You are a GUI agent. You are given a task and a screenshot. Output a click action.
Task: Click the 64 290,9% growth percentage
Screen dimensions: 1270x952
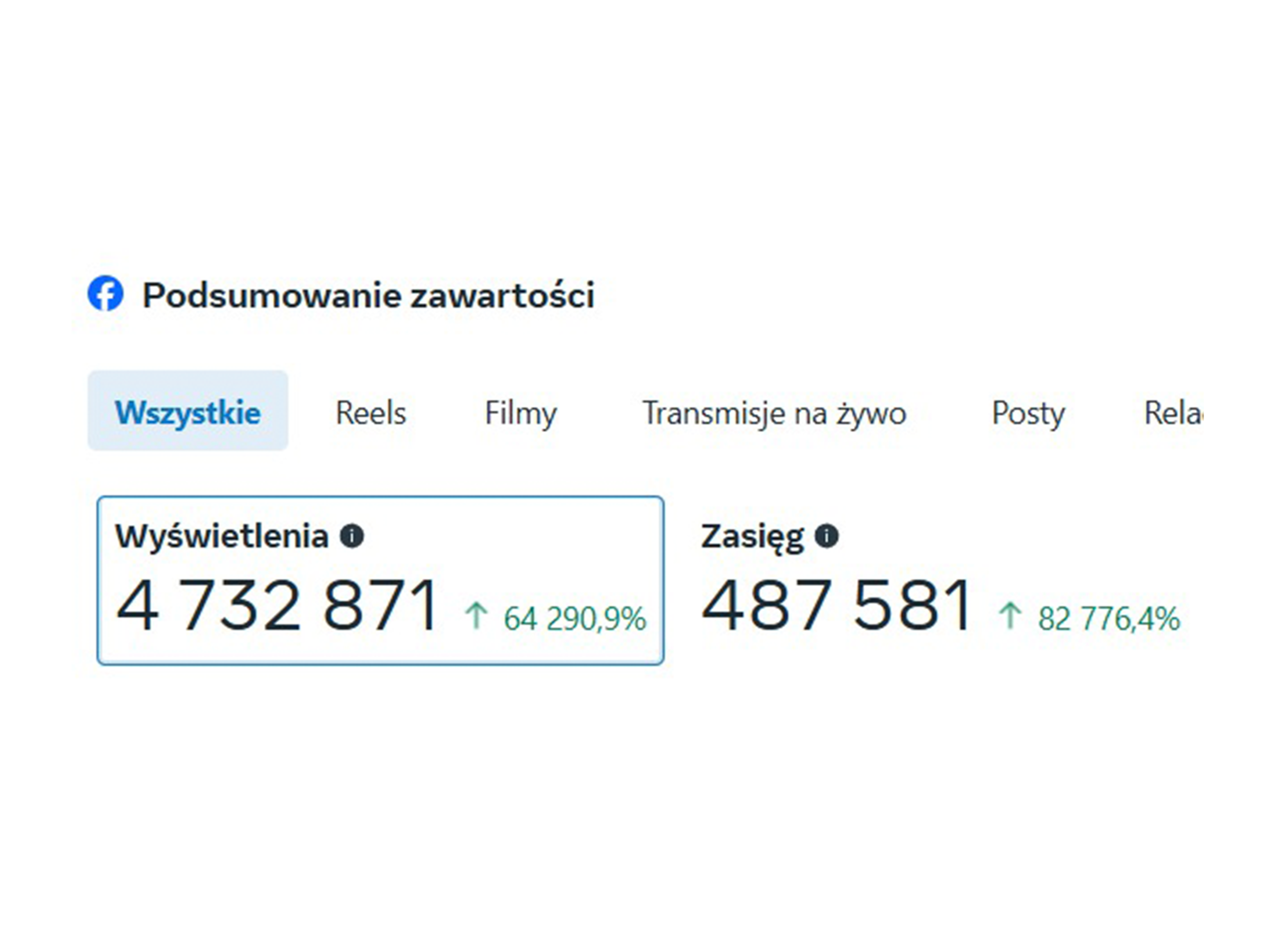point(574,619)
